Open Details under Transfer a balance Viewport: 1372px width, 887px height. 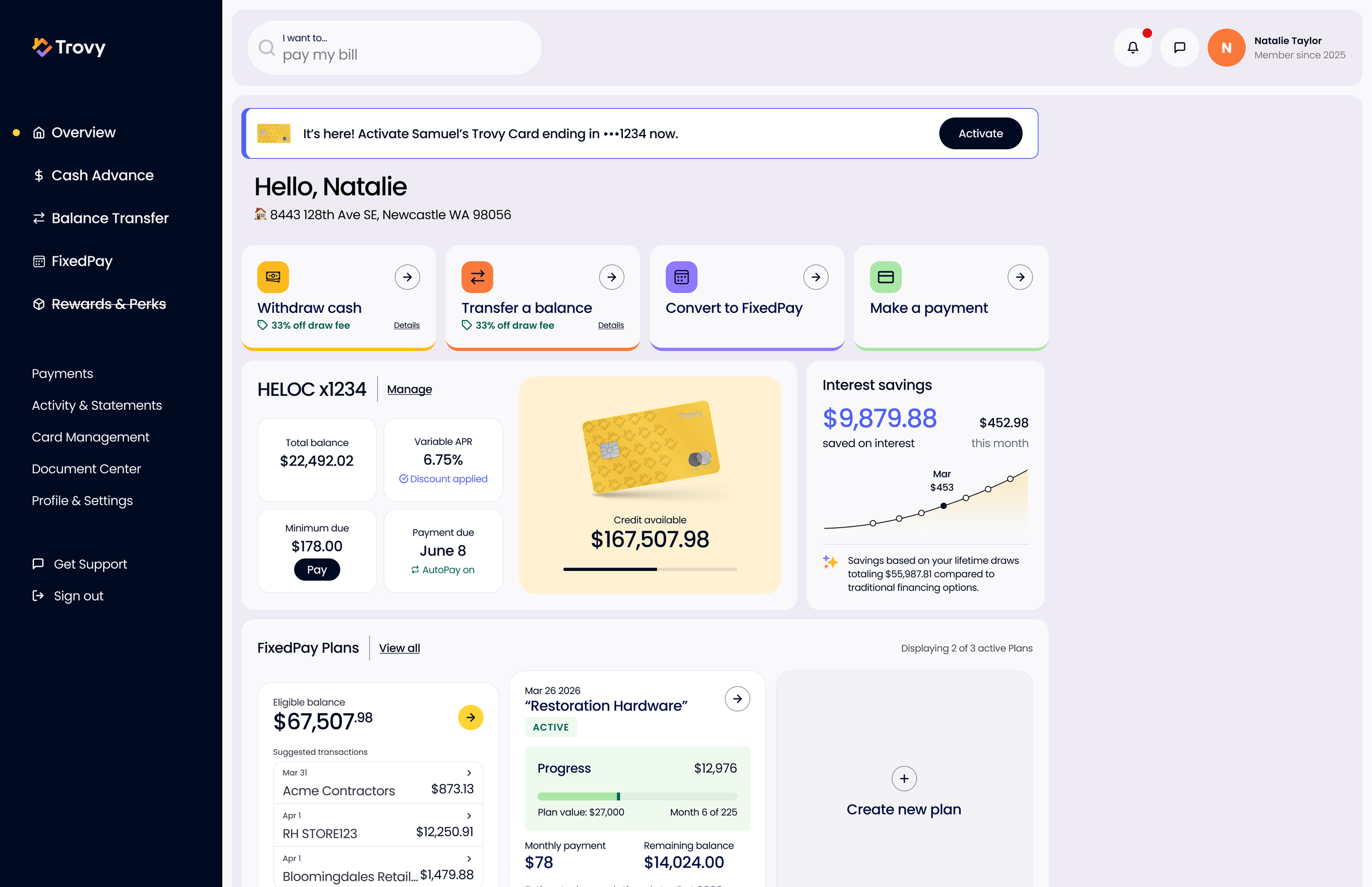(x=610, y=325)
